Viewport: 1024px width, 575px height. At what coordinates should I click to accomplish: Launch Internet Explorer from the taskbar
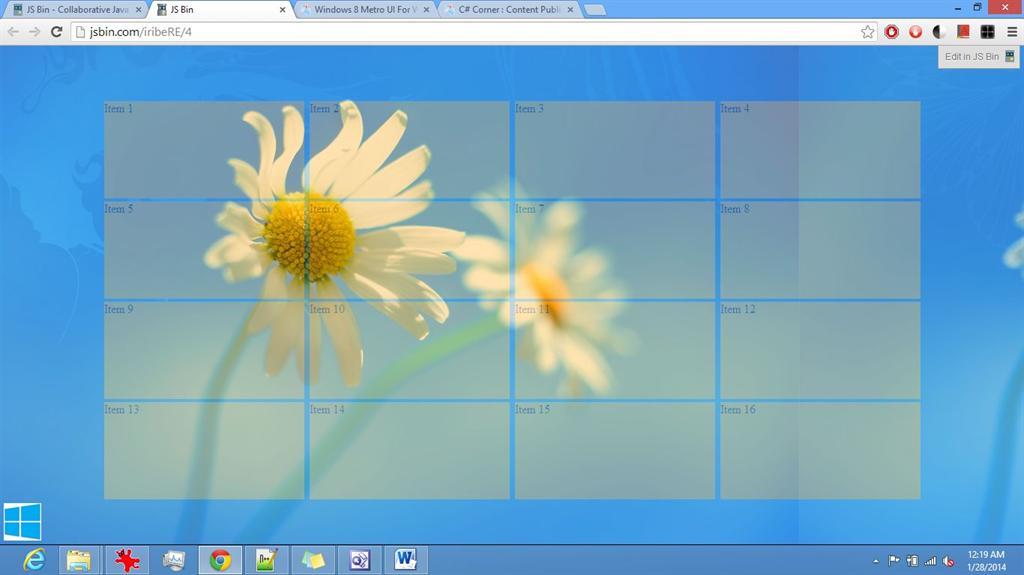click(34, 560)
